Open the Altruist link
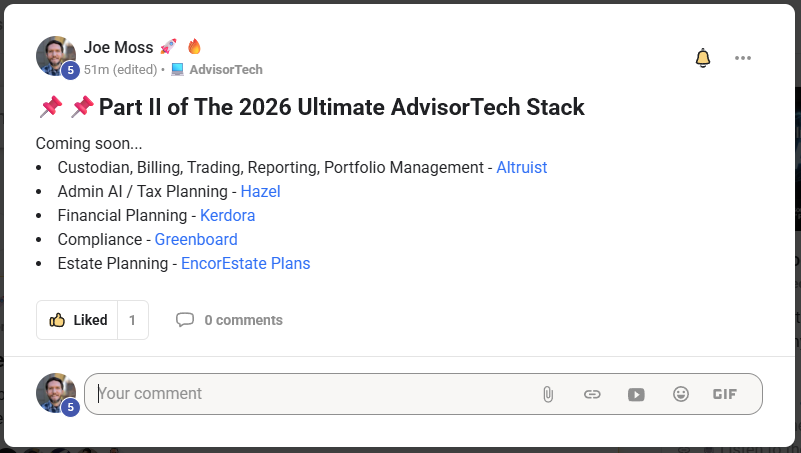 click(x=522, y=168)
